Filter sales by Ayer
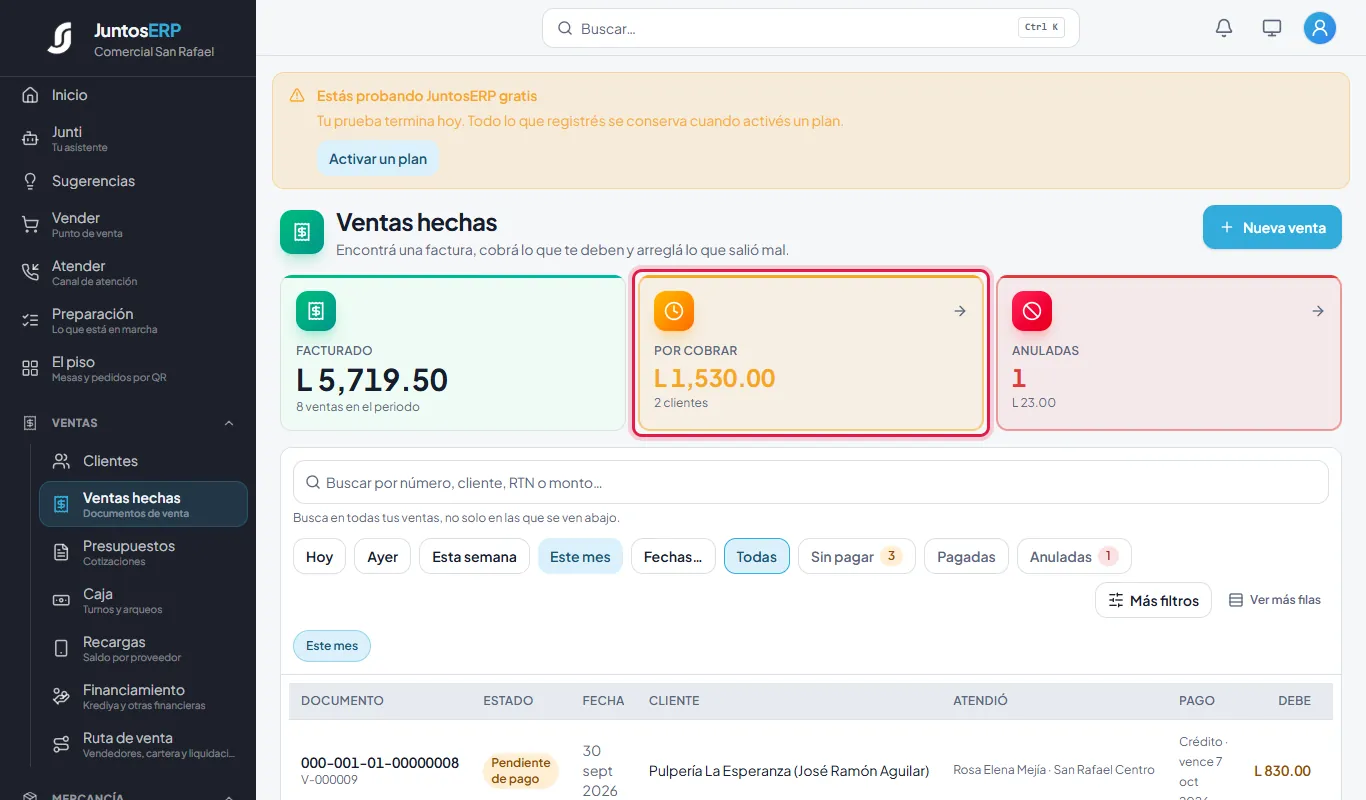This screenshot has height=800, width=1366. (382, 556)
